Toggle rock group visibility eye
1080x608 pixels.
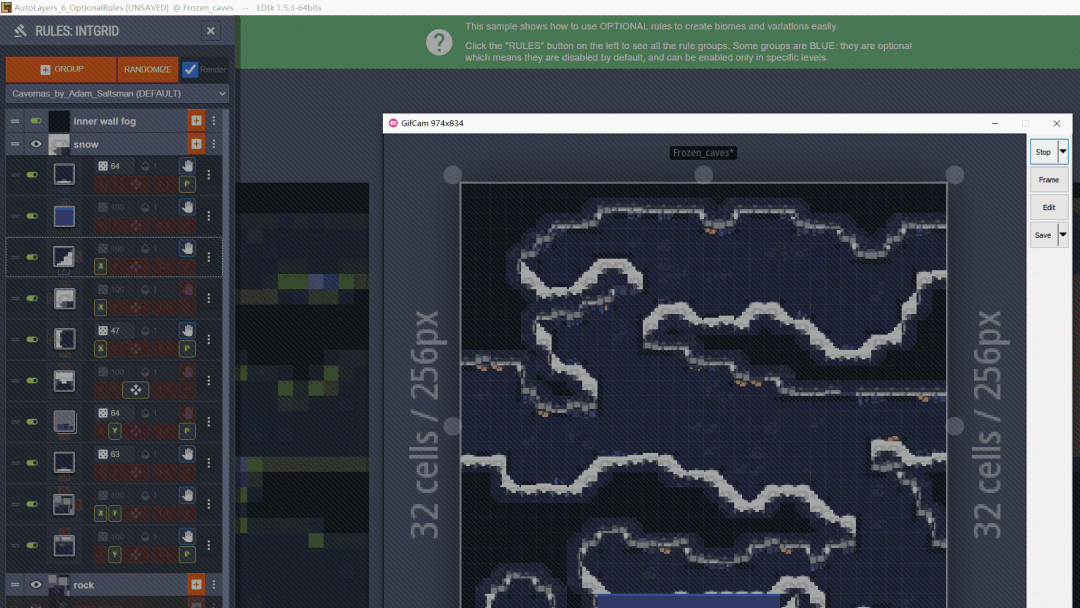(36, 585)
